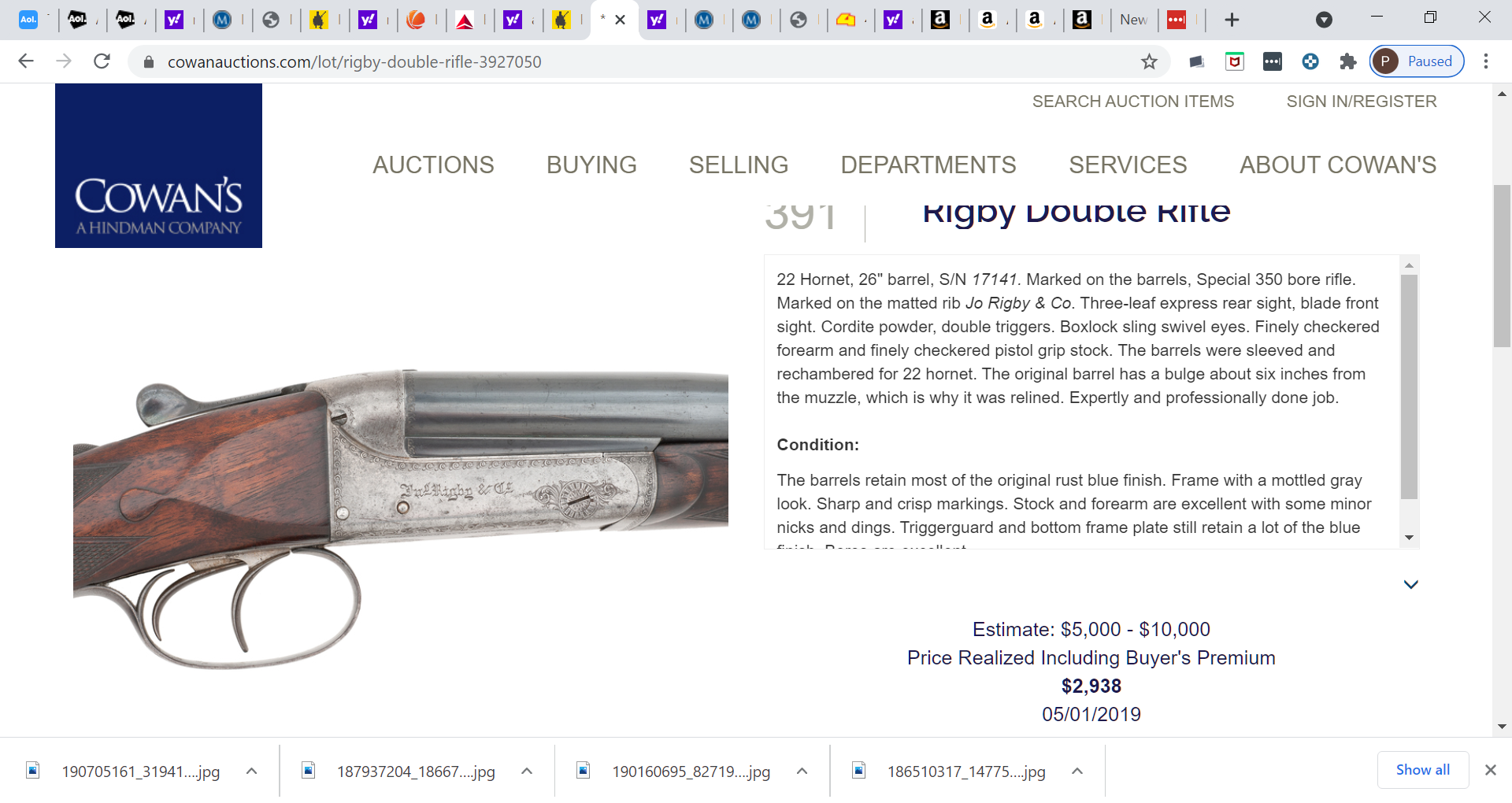Open options for the 186510317_14775 jpg download
This screenshot has width=1512, height=803.
pos(1077,772)
